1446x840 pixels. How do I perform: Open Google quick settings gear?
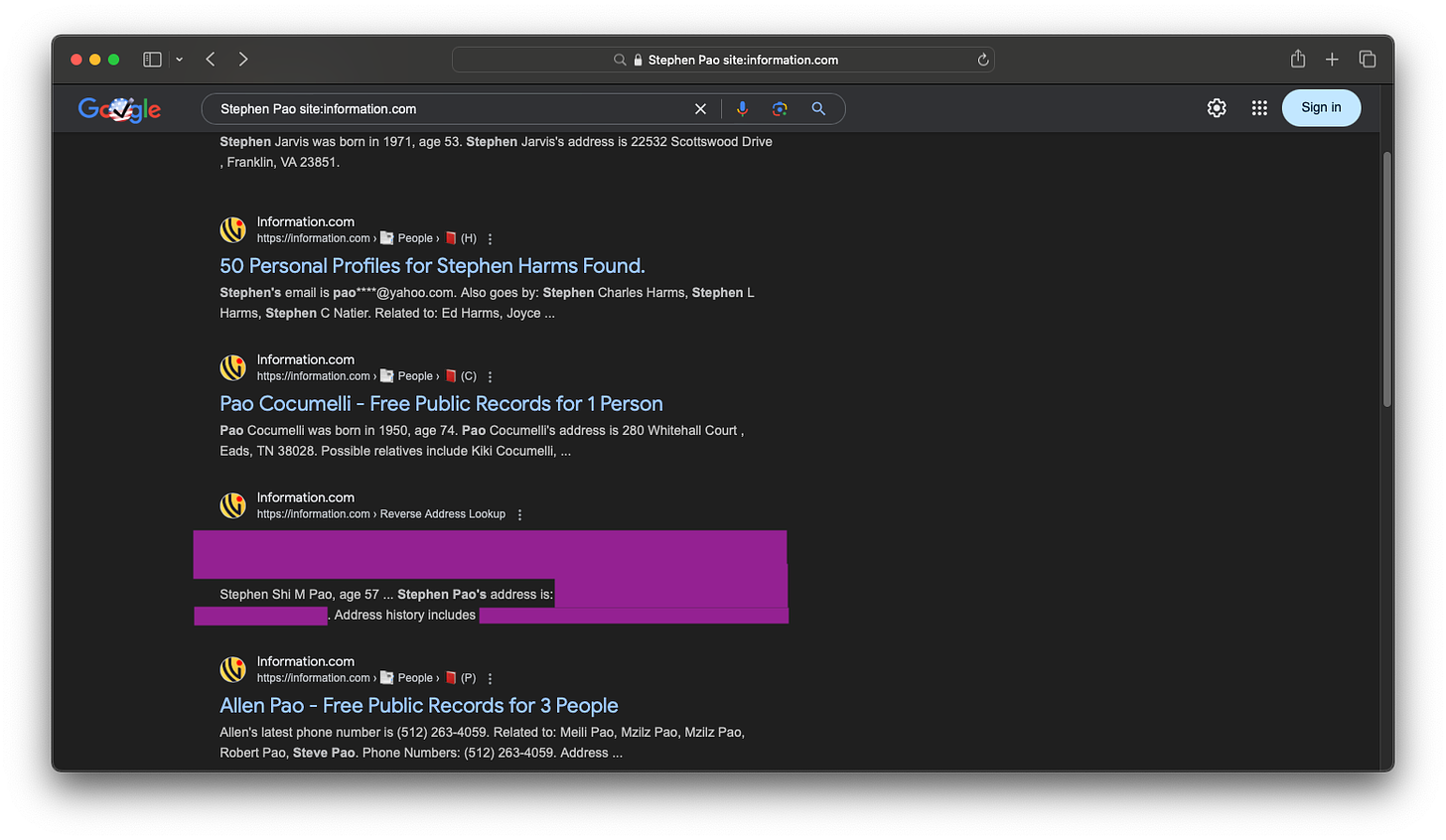pyautogui.click(x=1217, y=108)
